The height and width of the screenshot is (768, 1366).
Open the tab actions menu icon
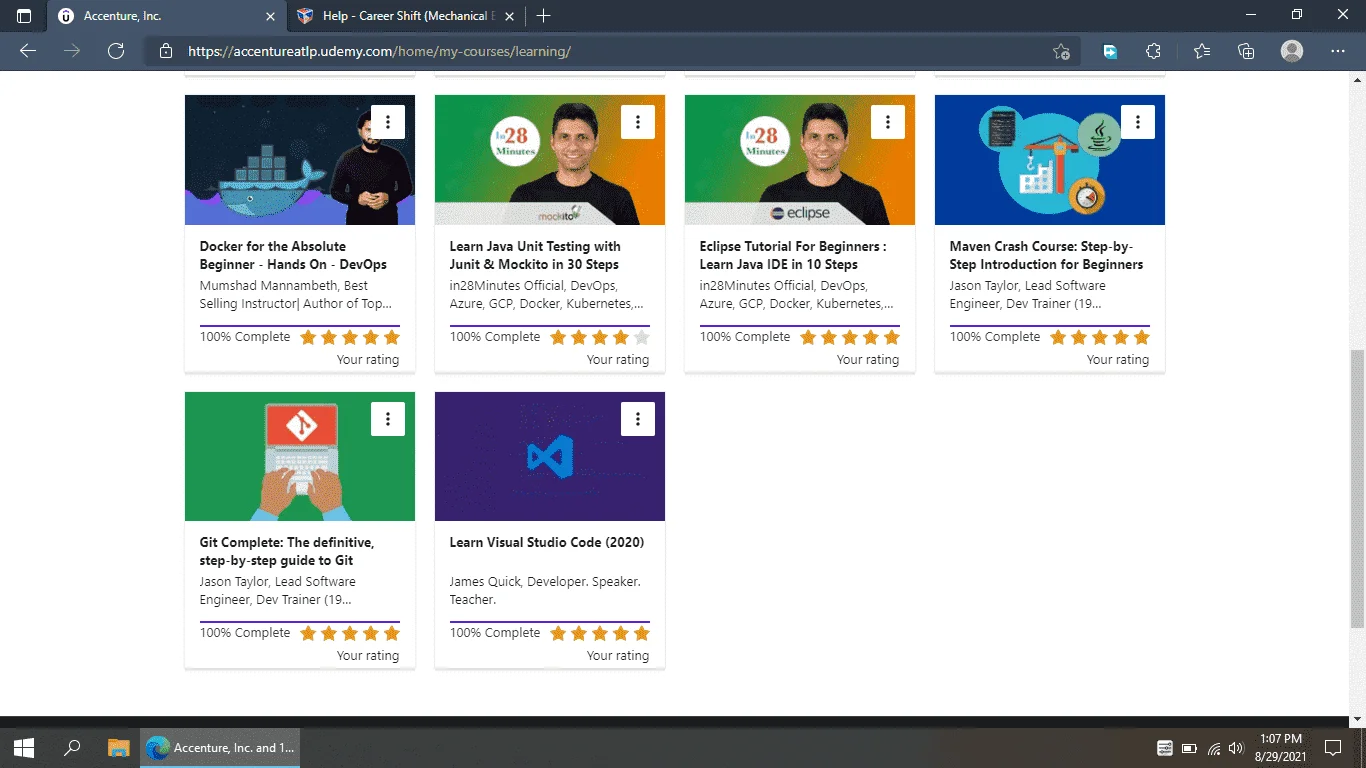(24, 16)
